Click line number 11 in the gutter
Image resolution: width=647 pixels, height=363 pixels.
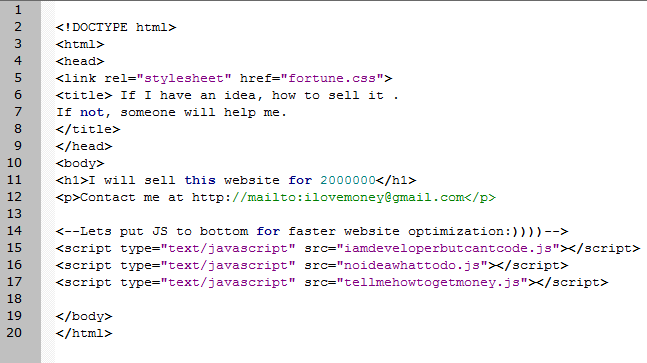[x=14, y=180]
